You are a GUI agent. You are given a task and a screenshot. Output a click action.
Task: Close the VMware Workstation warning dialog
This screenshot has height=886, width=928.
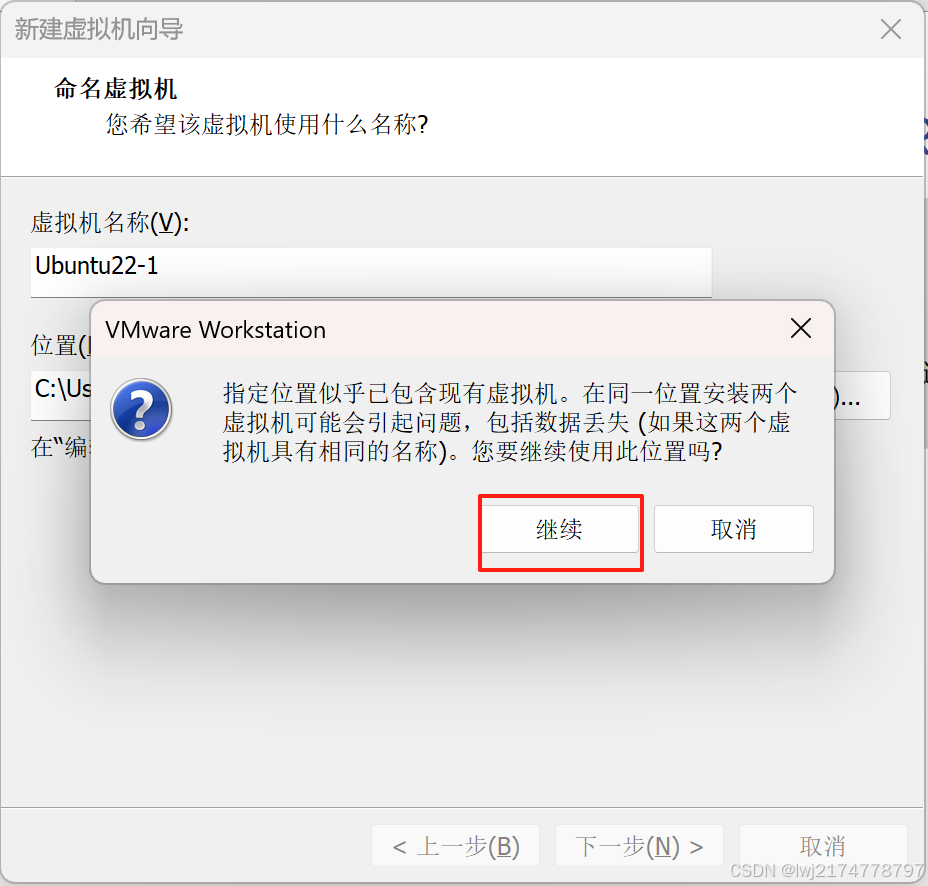(x=801, y=328)
